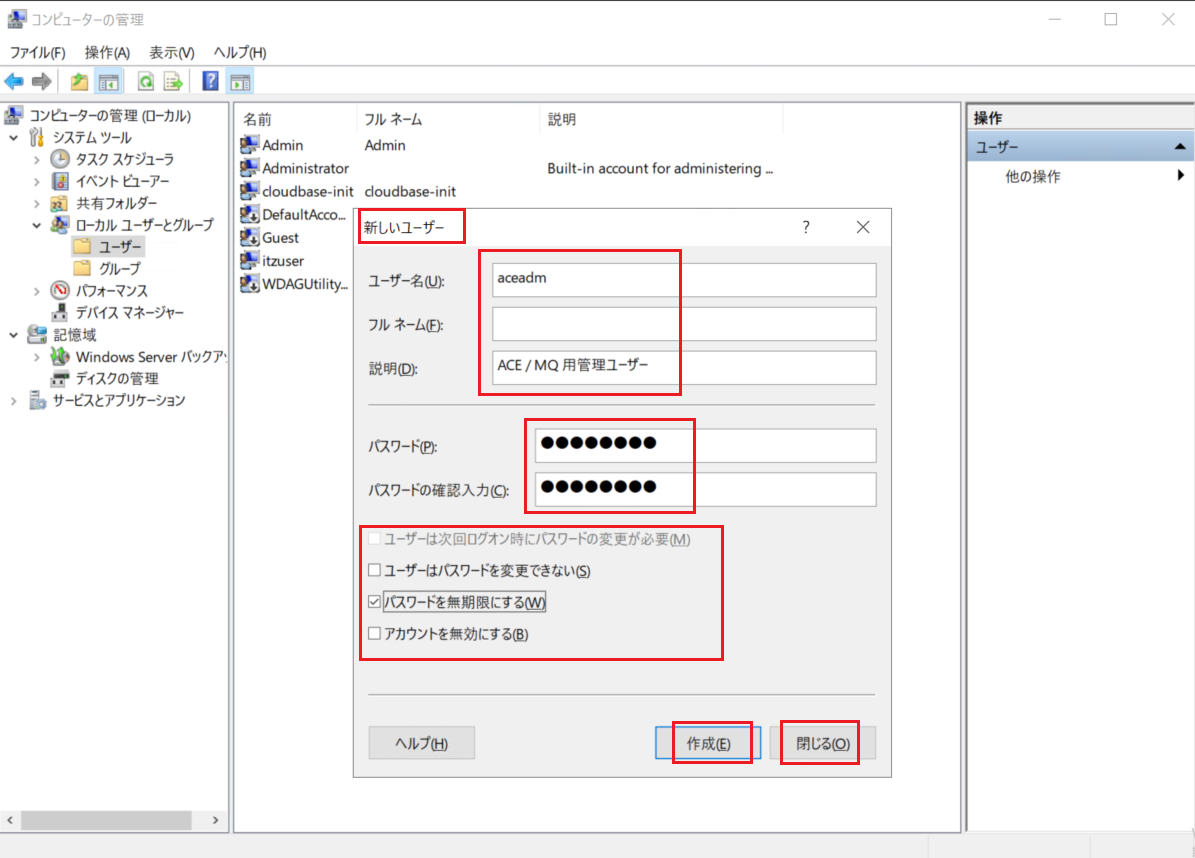Click the 作成(E) create button
The width and height of the screenshot is (1195, 858).
pyautogui.click(x=708, y=743)
